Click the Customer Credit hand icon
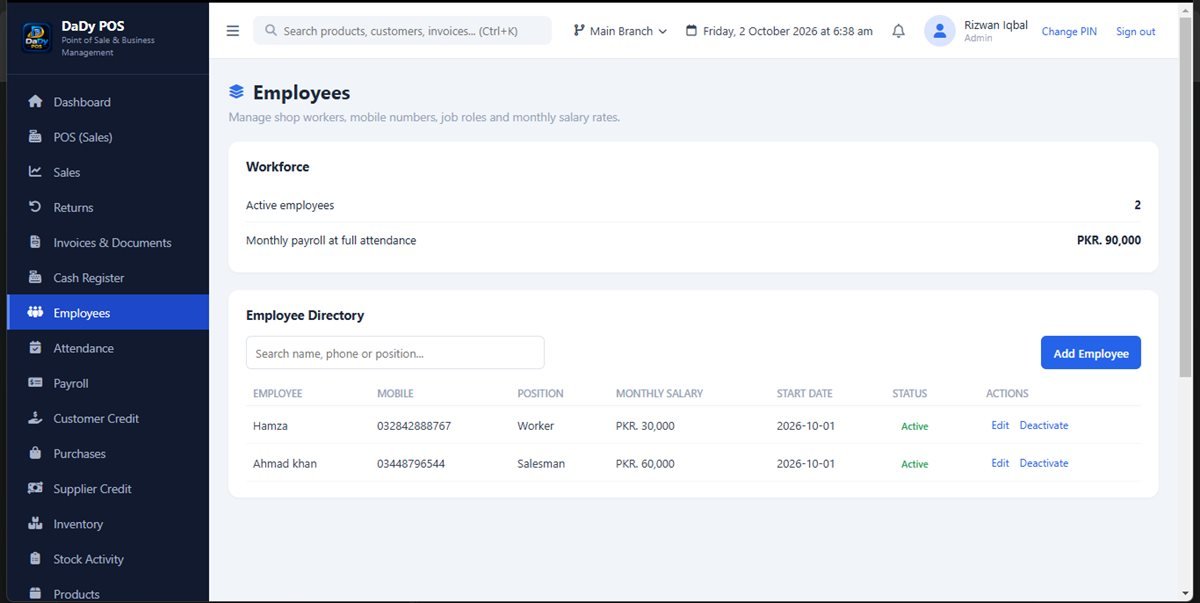1200x603 pixels. [36, 418]
